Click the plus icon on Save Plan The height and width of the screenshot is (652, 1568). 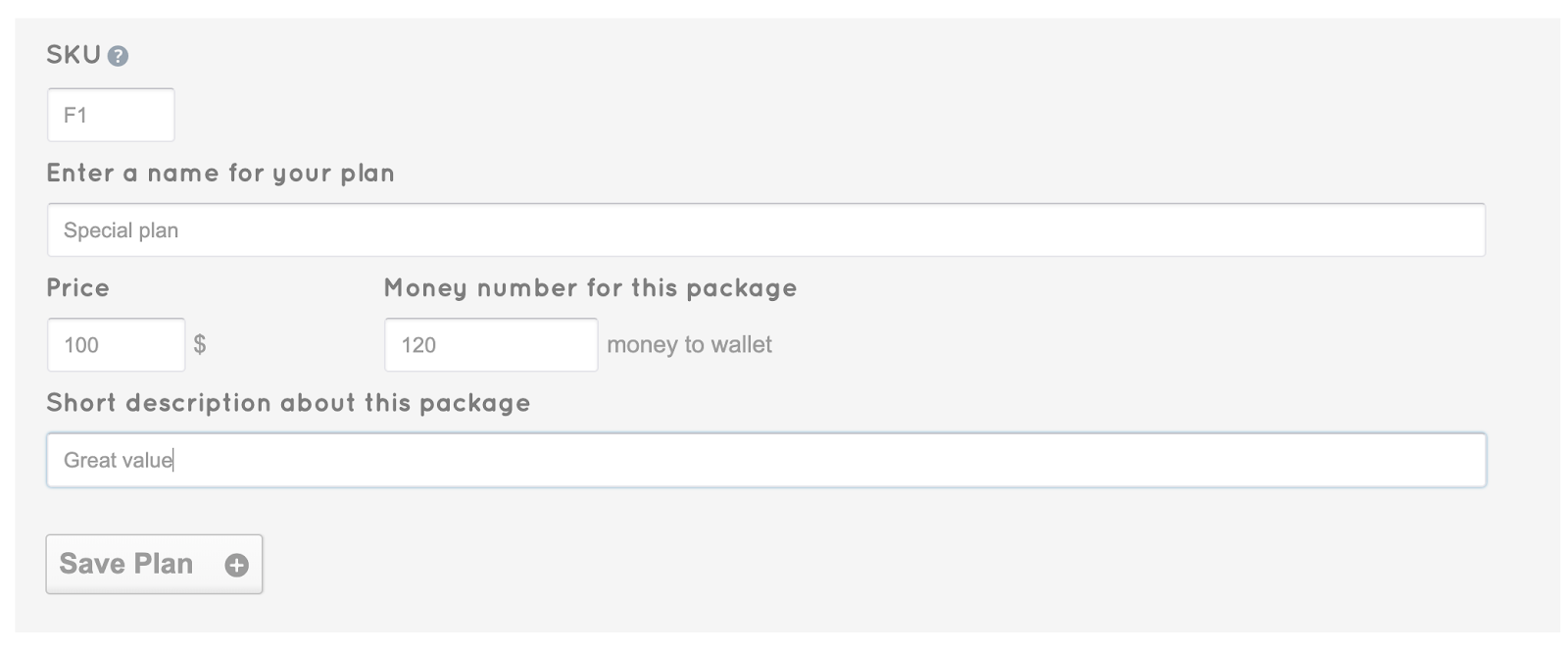pos(236,565)
